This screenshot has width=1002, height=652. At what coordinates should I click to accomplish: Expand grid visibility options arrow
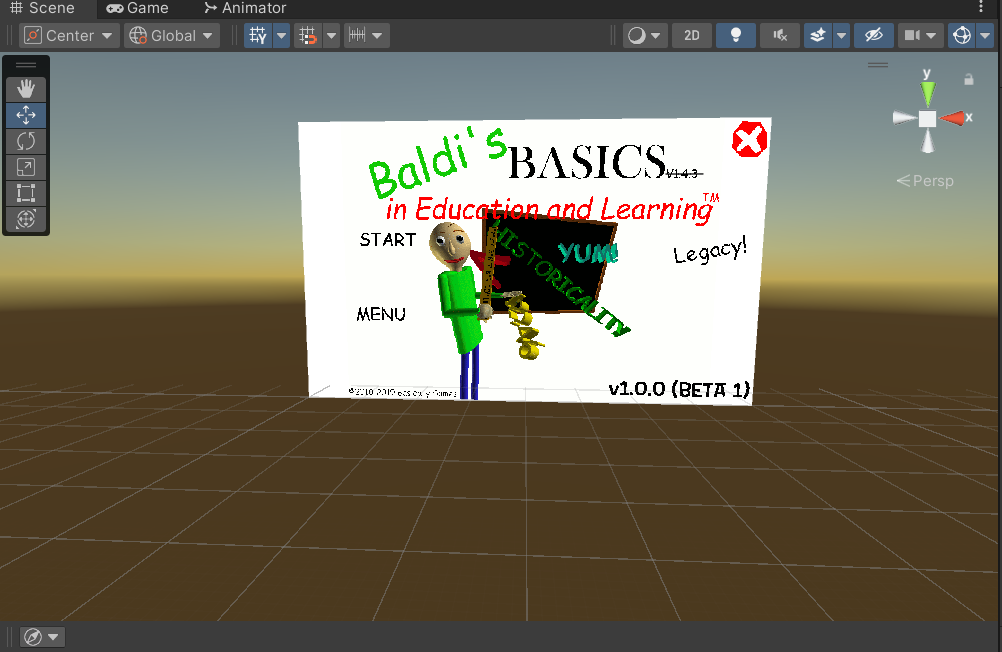point(281,36)
